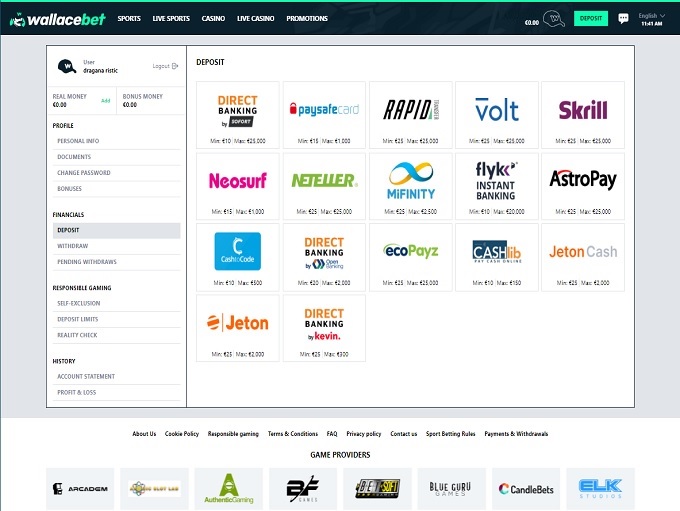The height and width of the screenshot is (511, 680).
Task: Open Personal Info profile page
Action: [x=78, y=141]
